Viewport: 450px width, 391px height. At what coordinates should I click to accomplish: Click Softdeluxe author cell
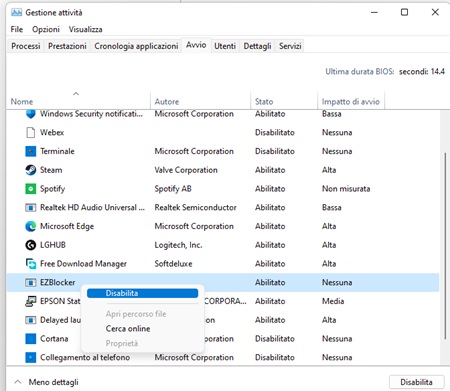[x=173, y=264]
